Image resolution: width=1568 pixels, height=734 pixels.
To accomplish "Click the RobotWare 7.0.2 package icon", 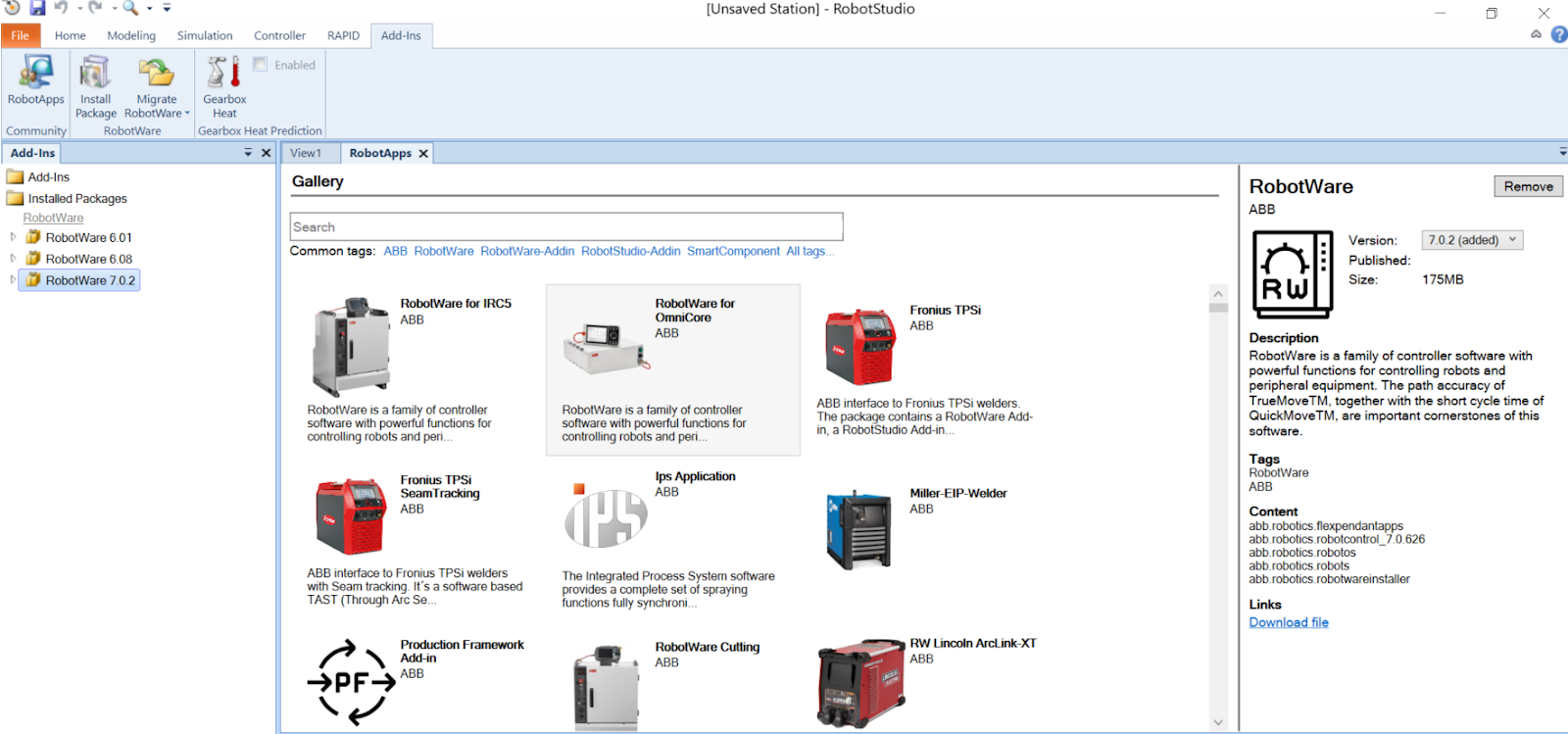I will 33,280.
